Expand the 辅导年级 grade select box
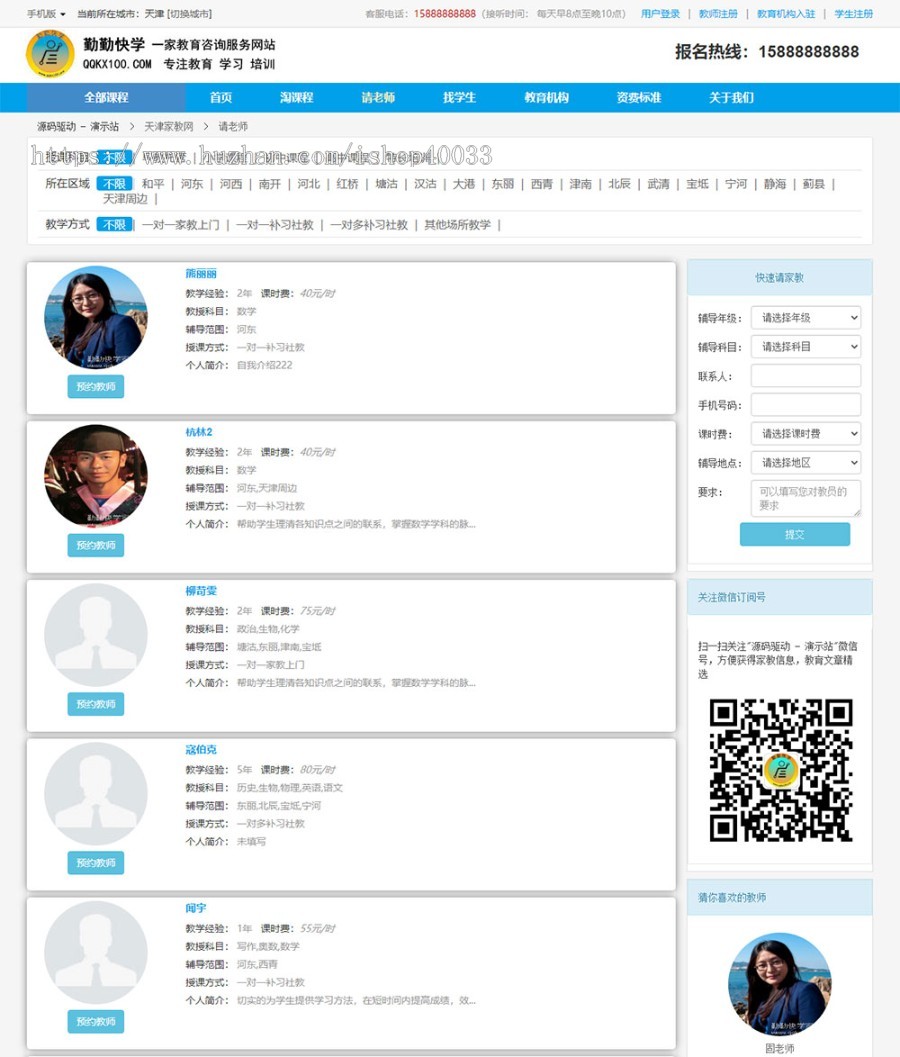This screenshot has width=900, height=1057. 806,318
